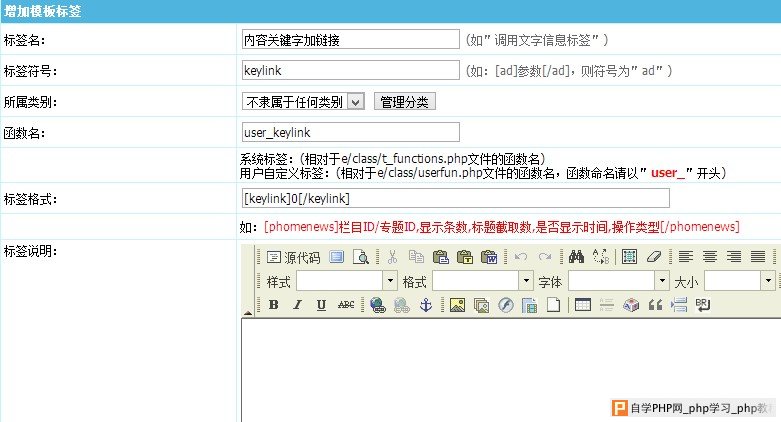Click the 源代码 source code button

tap(293, 257)
